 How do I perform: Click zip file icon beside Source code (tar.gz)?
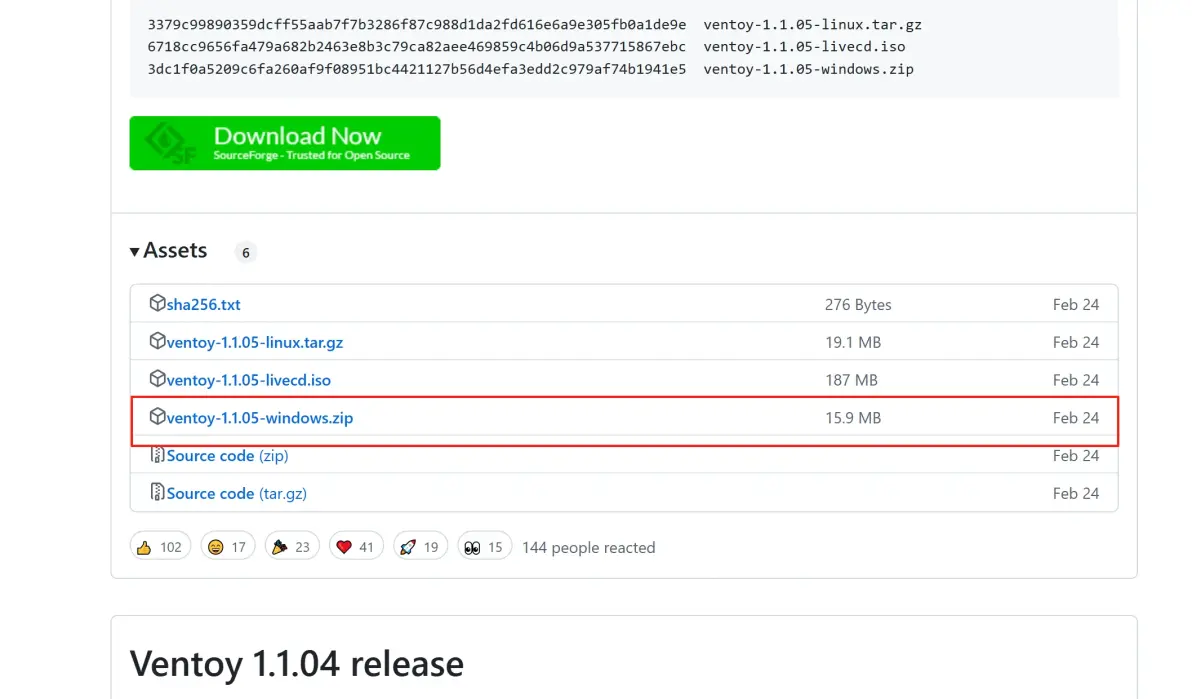[x=157, y=492]
